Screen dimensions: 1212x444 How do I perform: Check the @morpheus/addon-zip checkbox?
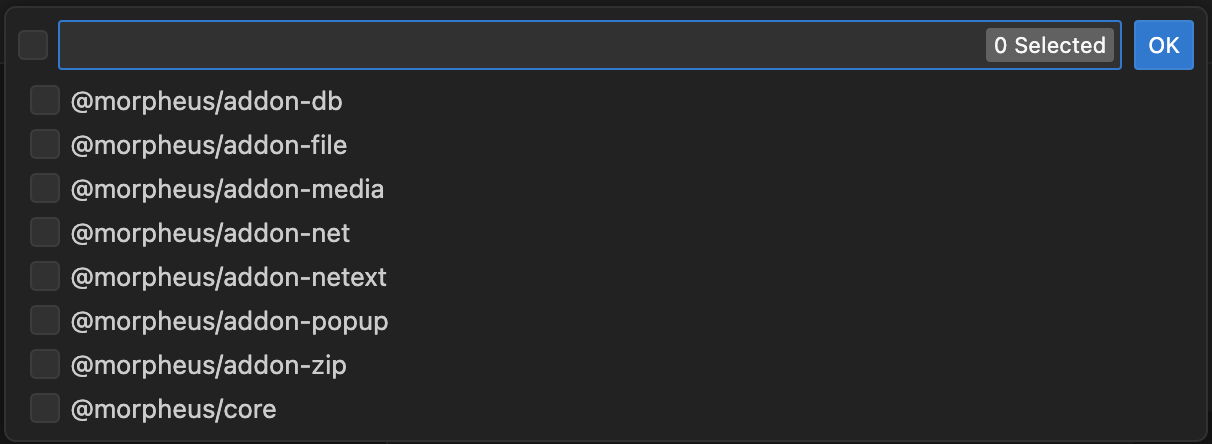(45, 364)
